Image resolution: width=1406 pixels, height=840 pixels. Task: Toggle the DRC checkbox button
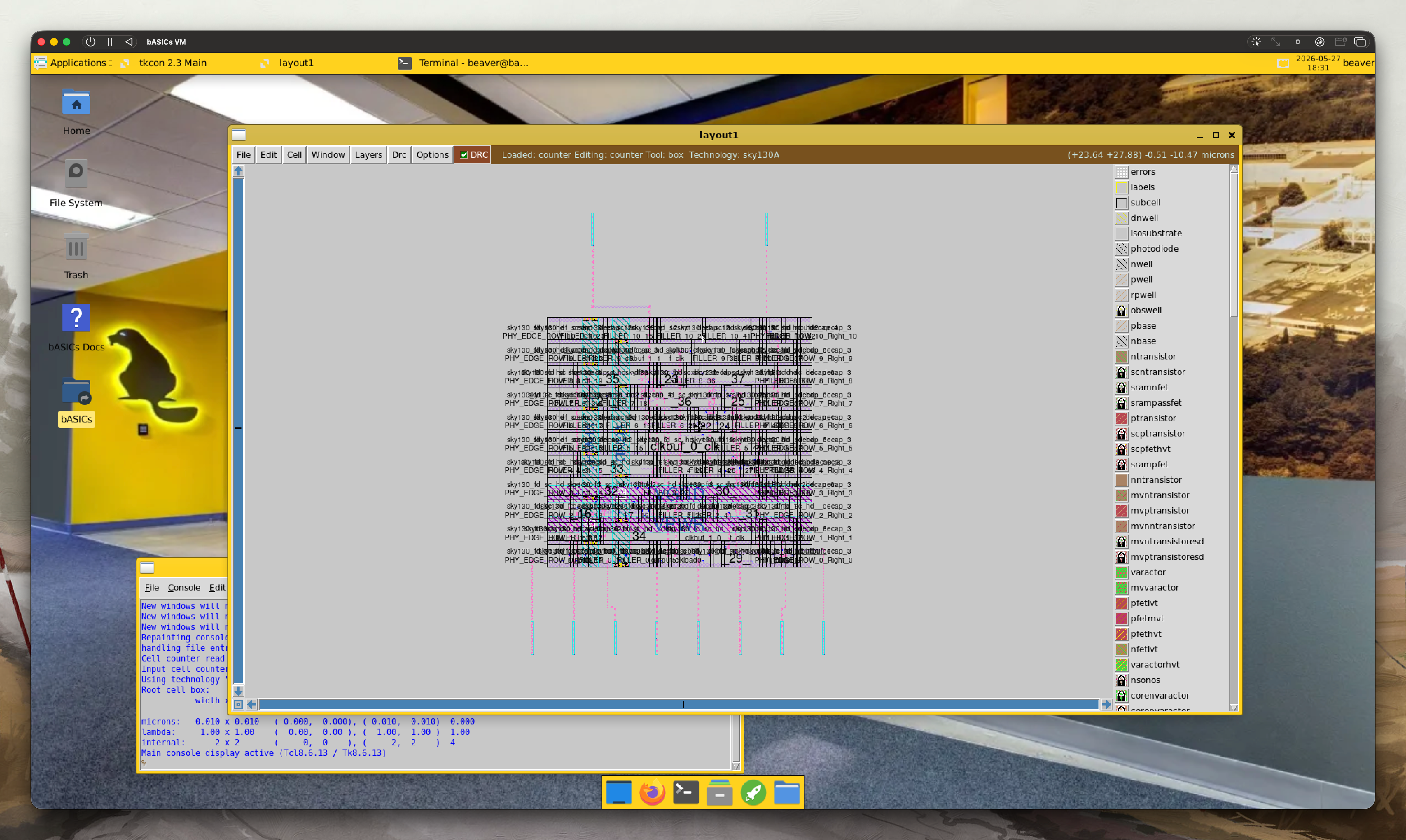[473, 155]
